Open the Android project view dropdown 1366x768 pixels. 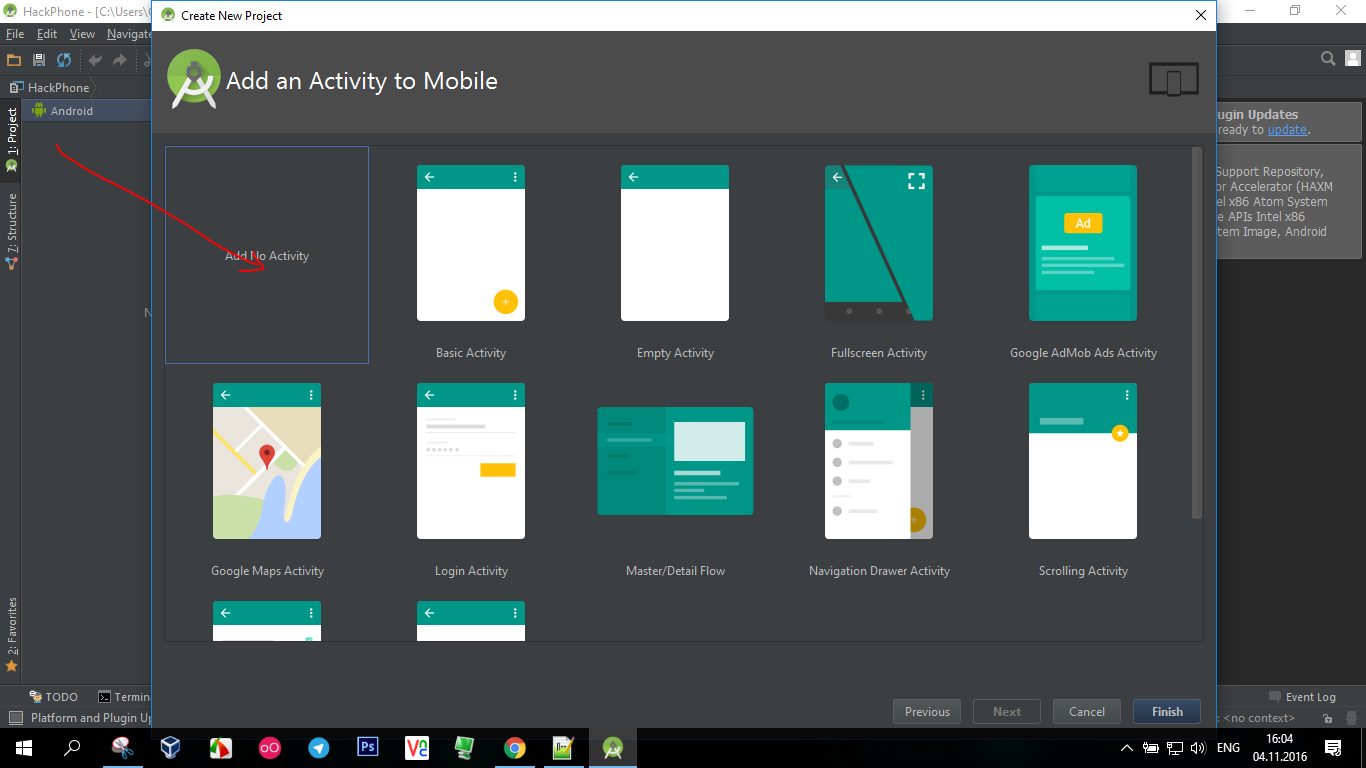tap(72, 111)
